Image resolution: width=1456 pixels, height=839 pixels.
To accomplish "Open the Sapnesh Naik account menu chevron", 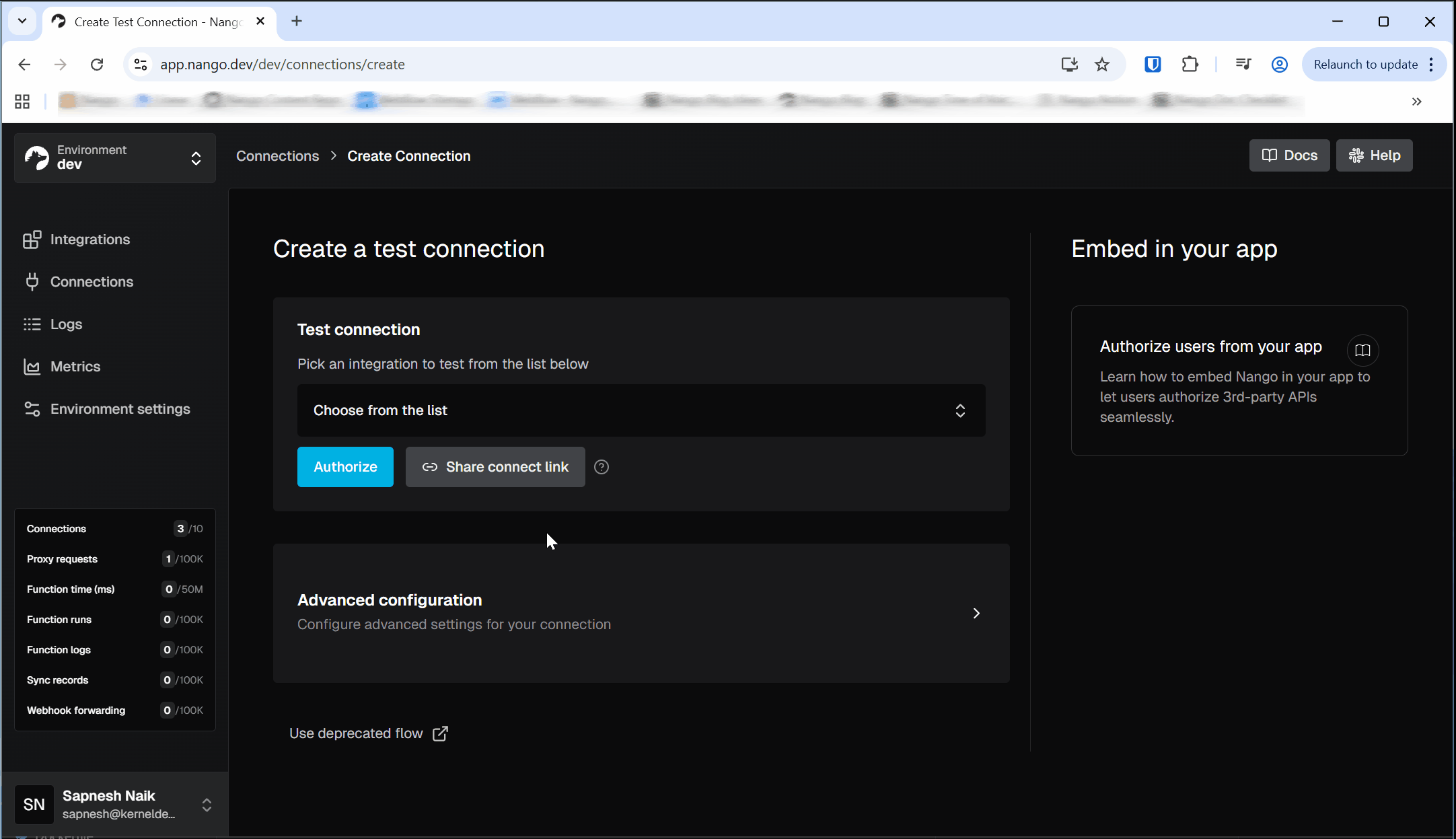I will pyautogui.click(x=207, y=805).
